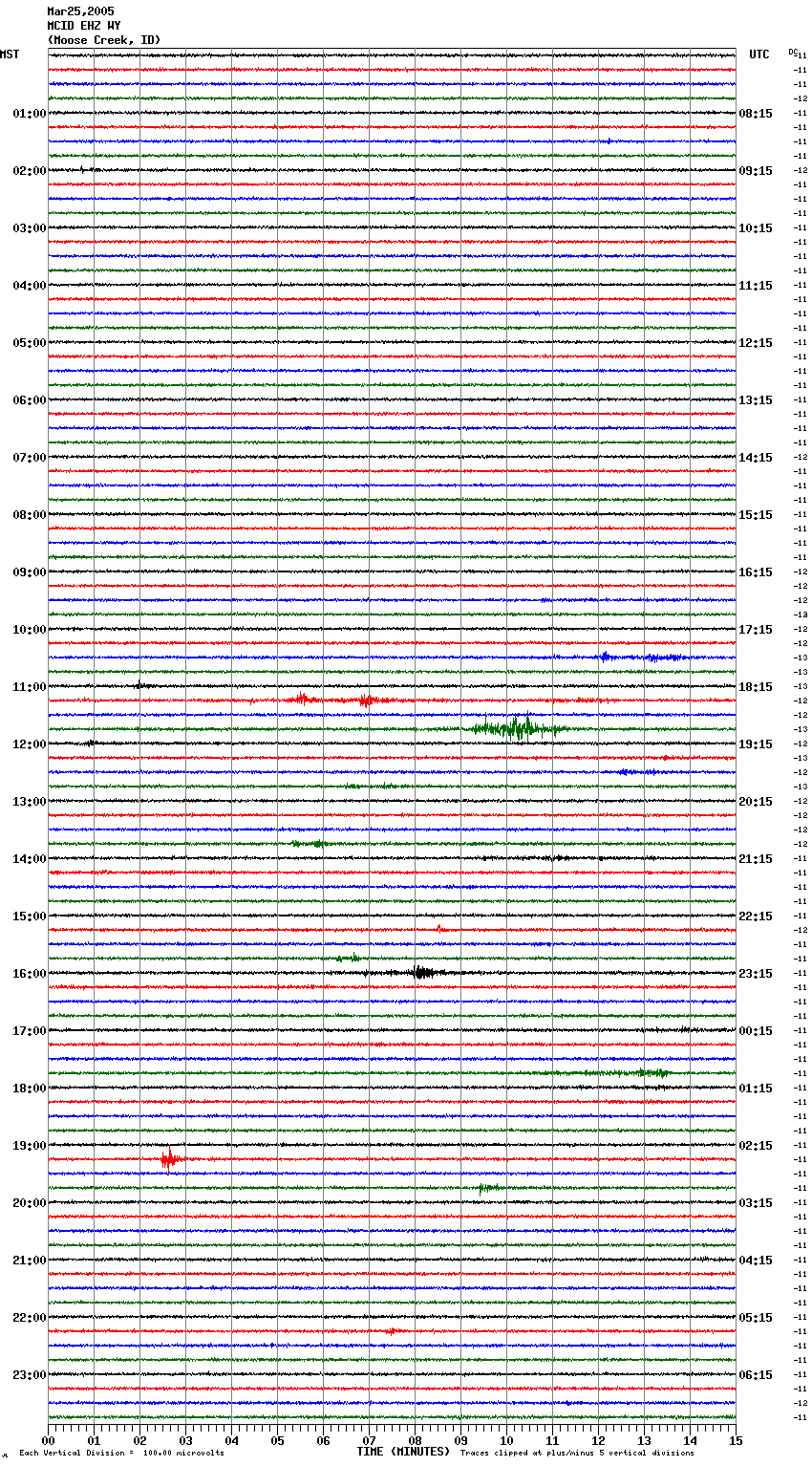Viewport: 812px width, 1466px height.
Task: Click the 08 minute axis tick label
Action: [415, 1440]
